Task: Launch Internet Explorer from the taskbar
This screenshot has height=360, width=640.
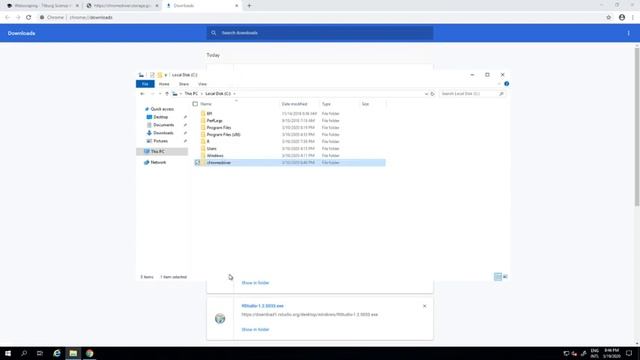Action: (57, 353)
